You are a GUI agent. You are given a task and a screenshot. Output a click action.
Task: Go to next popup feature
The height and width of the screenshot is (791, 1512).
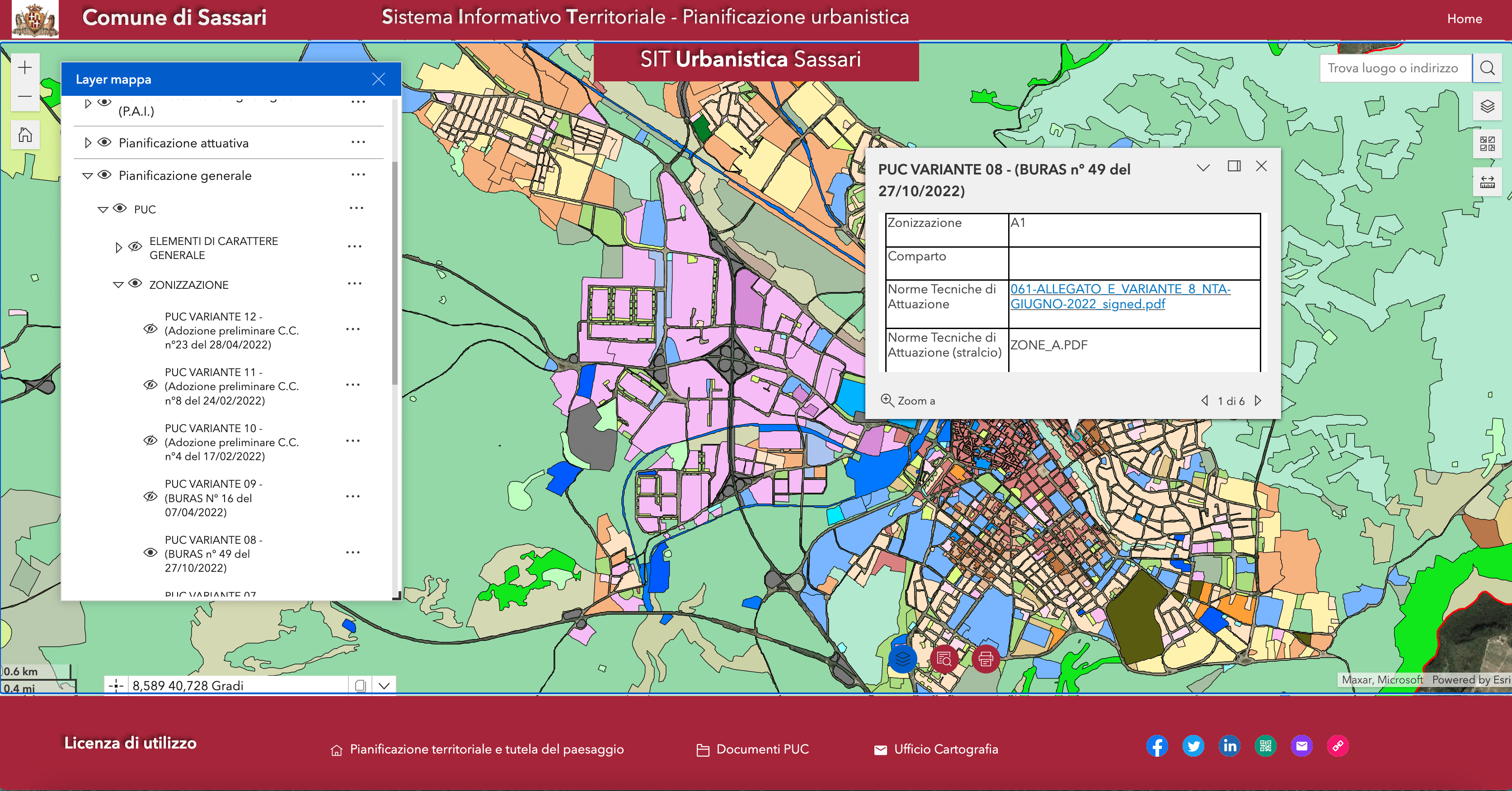pyautogui.click(x=1258, y=400)
